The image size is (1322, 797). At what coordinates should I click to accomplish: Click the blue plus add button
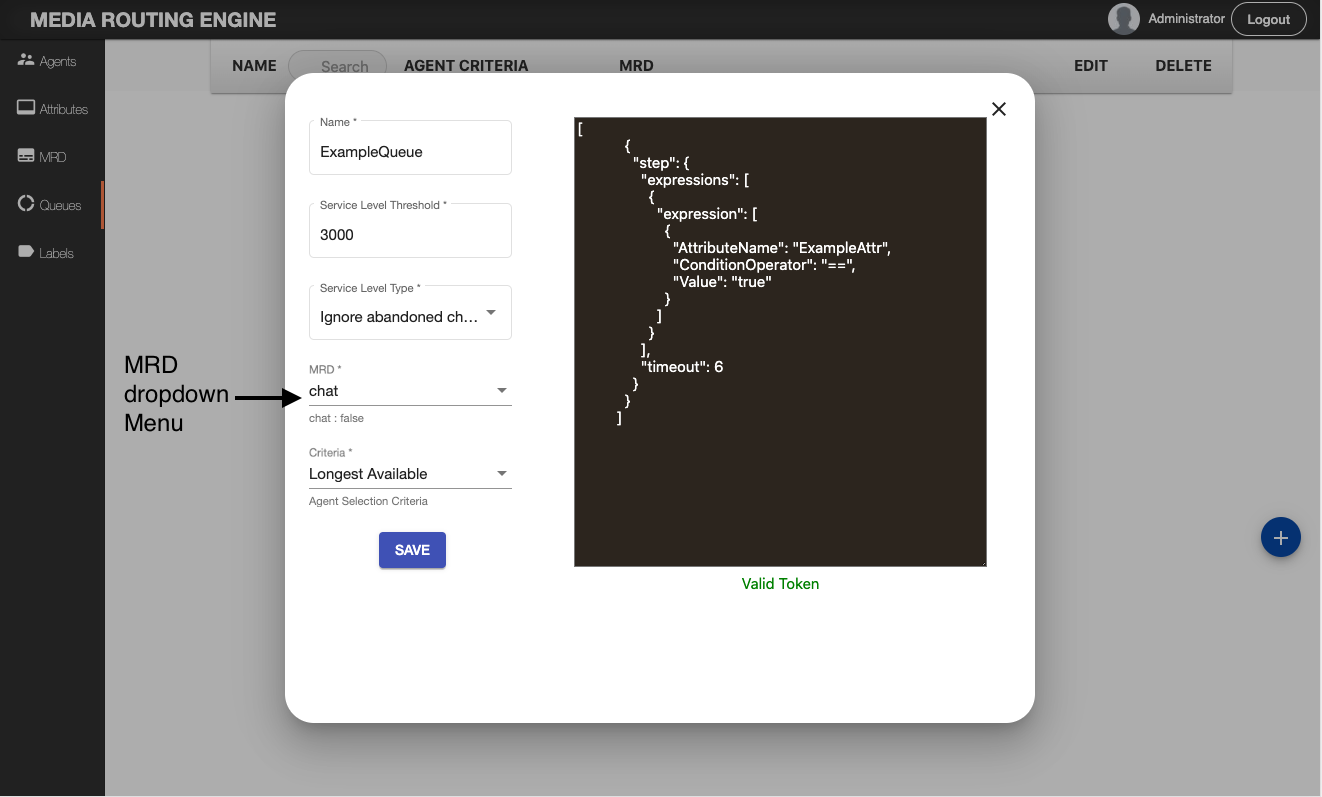(1280, 537)
